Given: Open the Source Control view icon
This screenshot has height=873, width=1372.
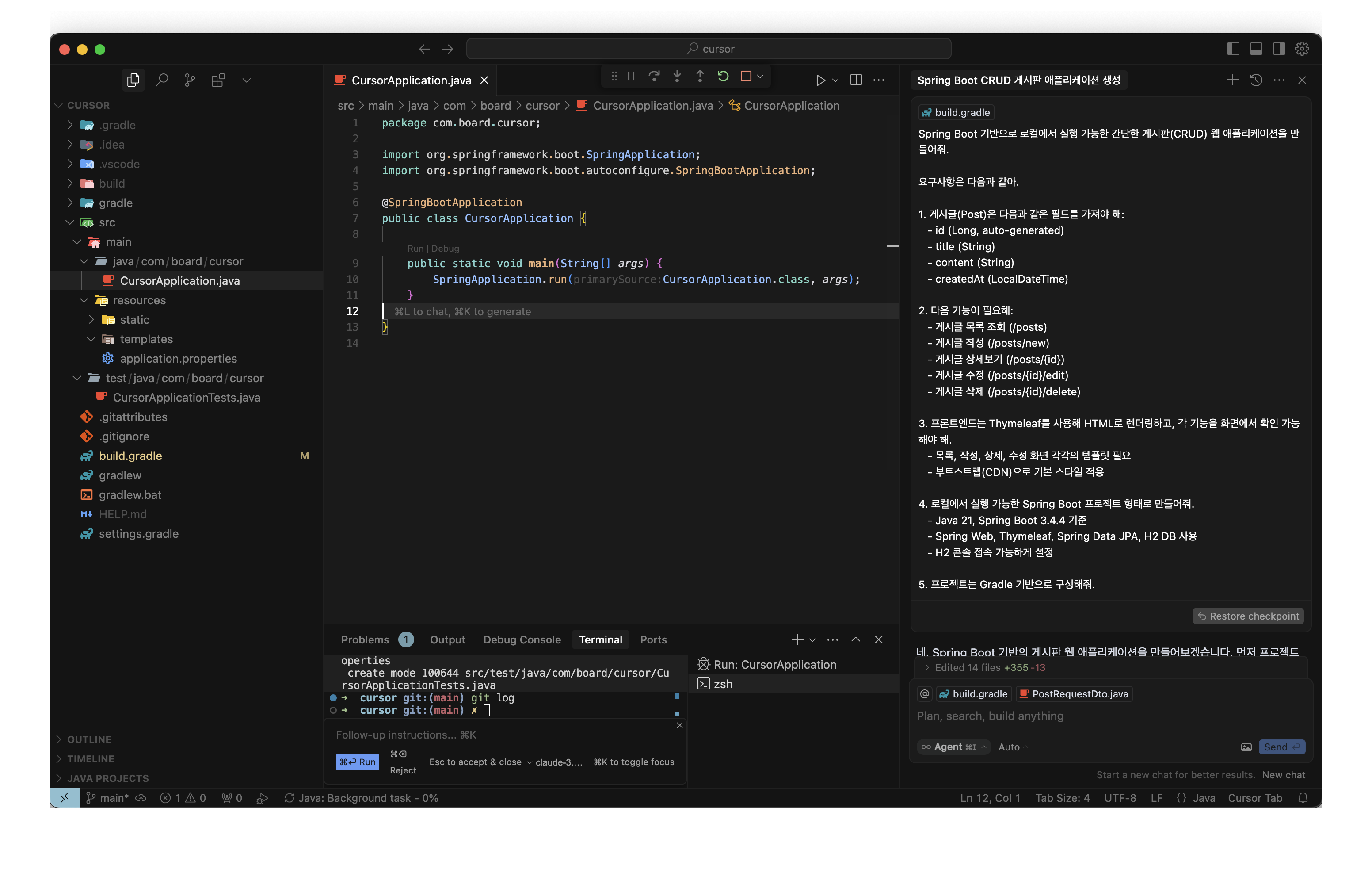Looking at the screenshot, I should coord(190,80).
